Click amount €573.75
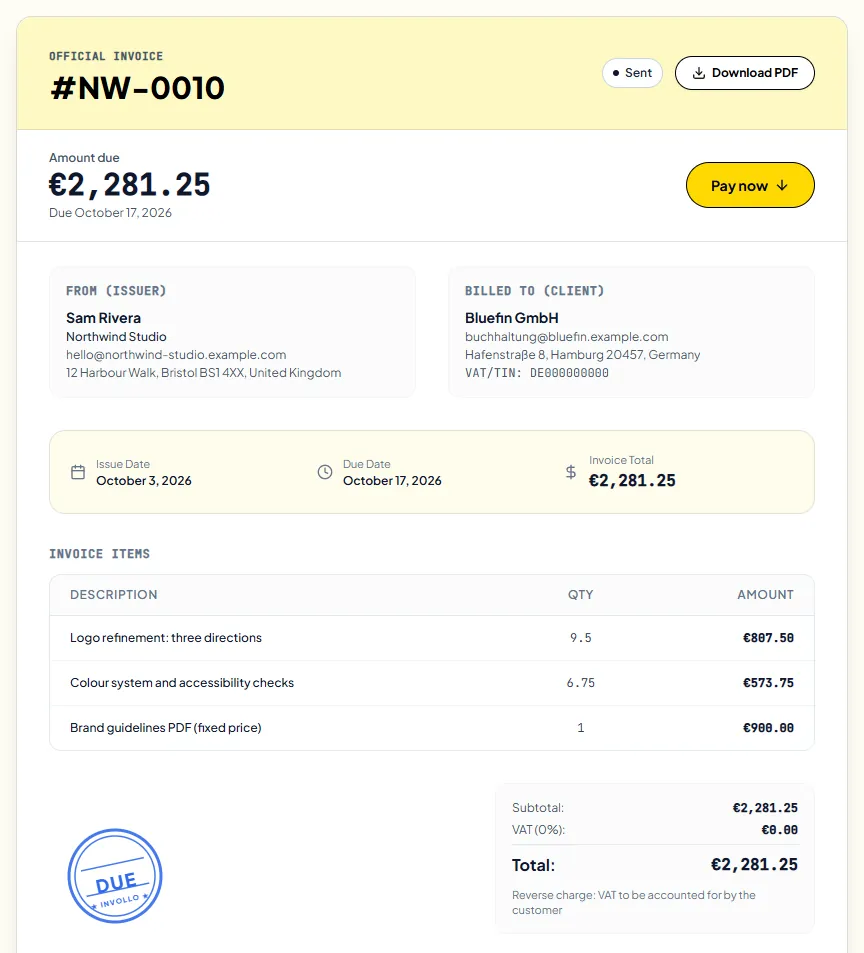This screenshot has width=864, height=953. 768,683
